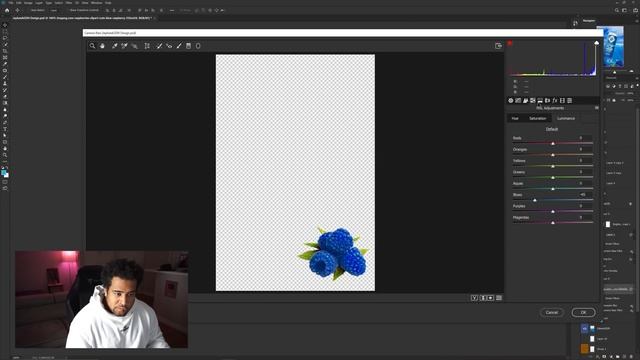The image size is (640, 360).
Task: Select Photoshop's Move tool
Action: tap(5, 25)
